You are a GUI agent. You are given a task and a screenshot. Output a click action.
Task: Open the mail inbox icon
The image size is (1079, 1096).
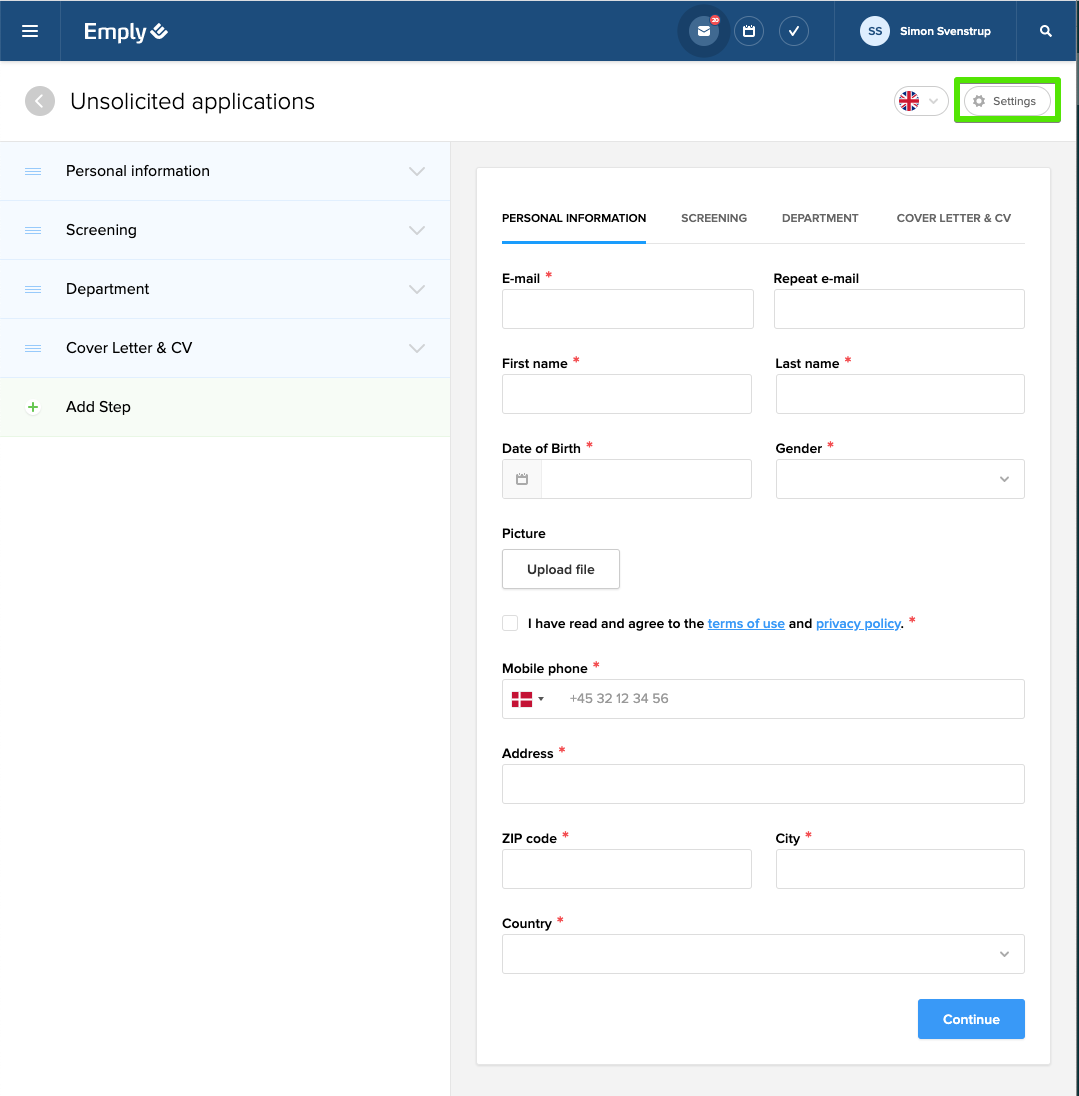tap(704, 31)
